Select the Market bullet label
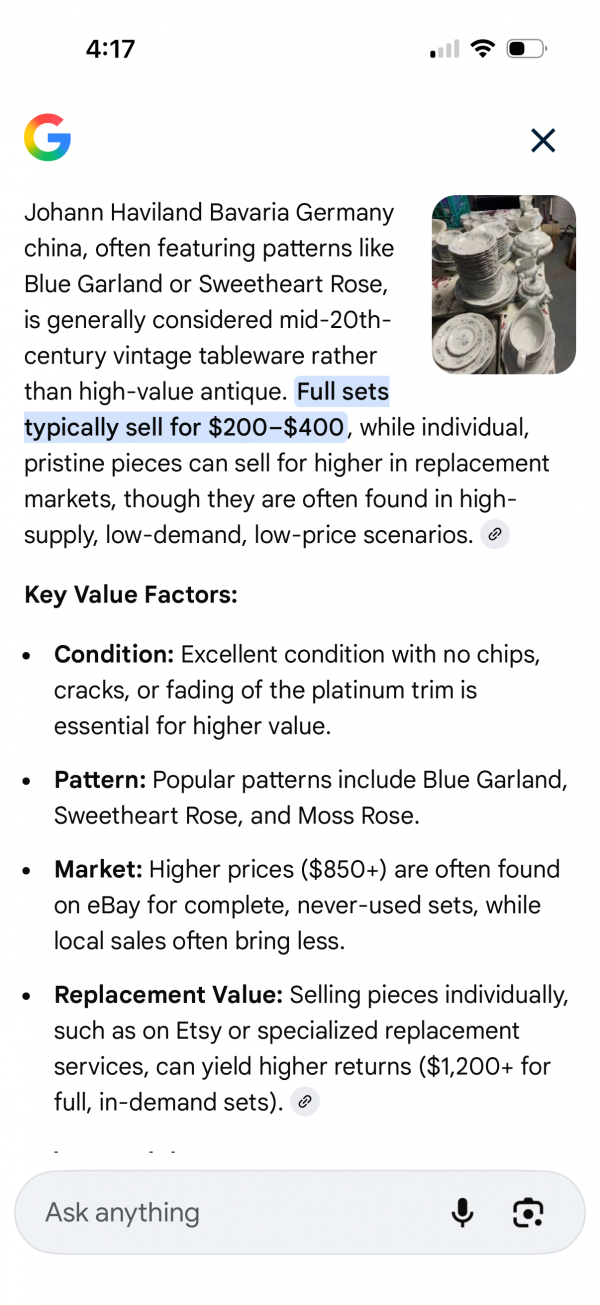This screenshot has width=600, height=1305. coord(98,870)
